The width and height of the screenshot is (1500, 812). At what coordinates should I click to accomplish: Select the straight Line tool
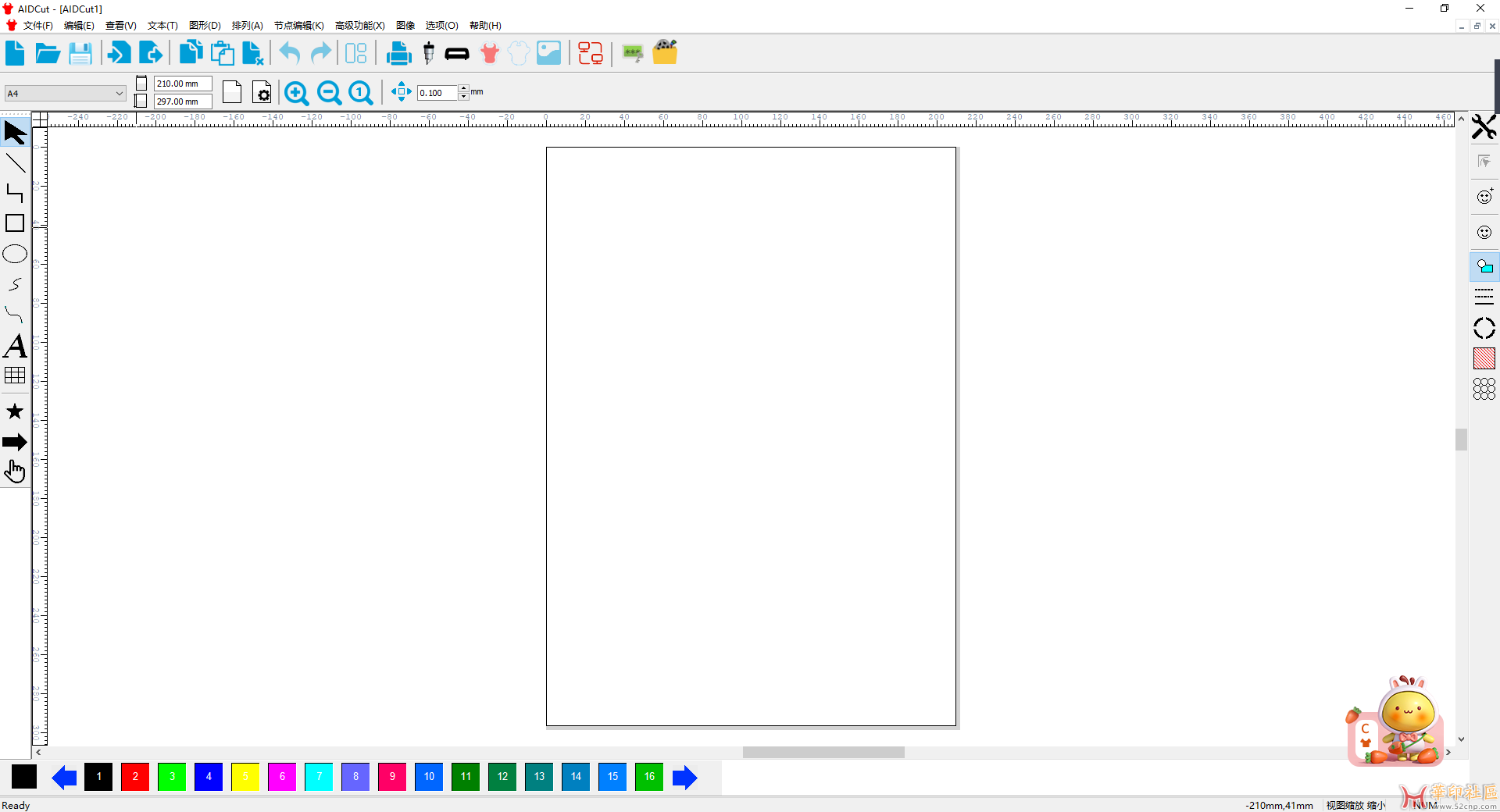click(x=15, y=163)
